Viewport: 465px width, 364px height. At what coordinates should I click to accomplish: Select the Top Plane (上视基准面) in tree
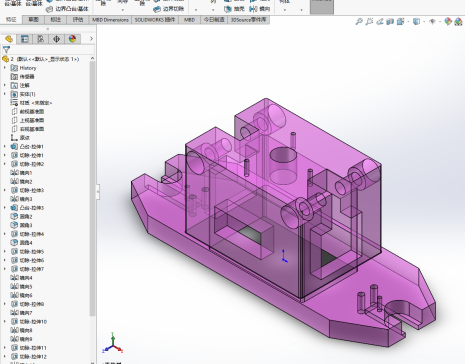pos(28,120)
